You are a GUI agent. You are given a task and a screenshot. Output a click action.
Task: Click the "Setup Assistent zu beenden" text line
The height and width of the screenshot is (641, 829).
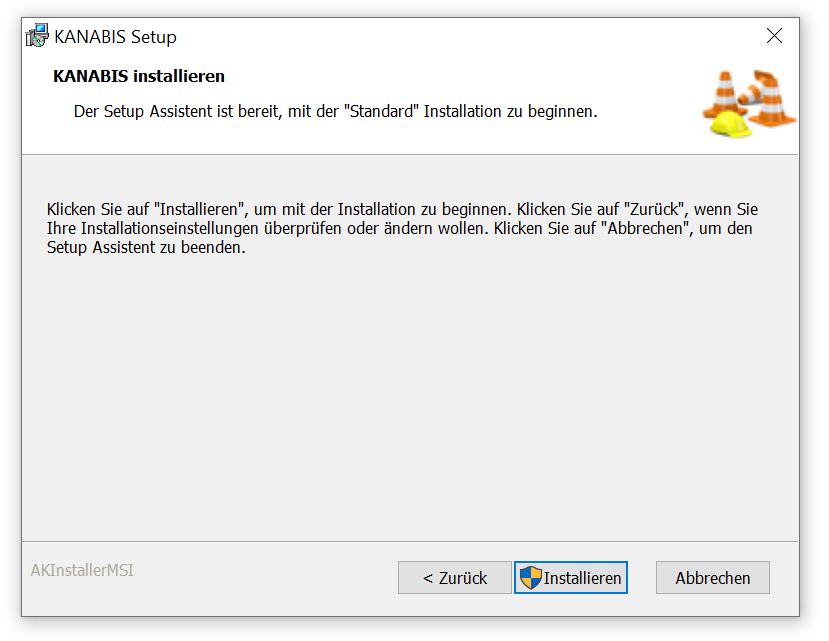click(x=146, y=248)
